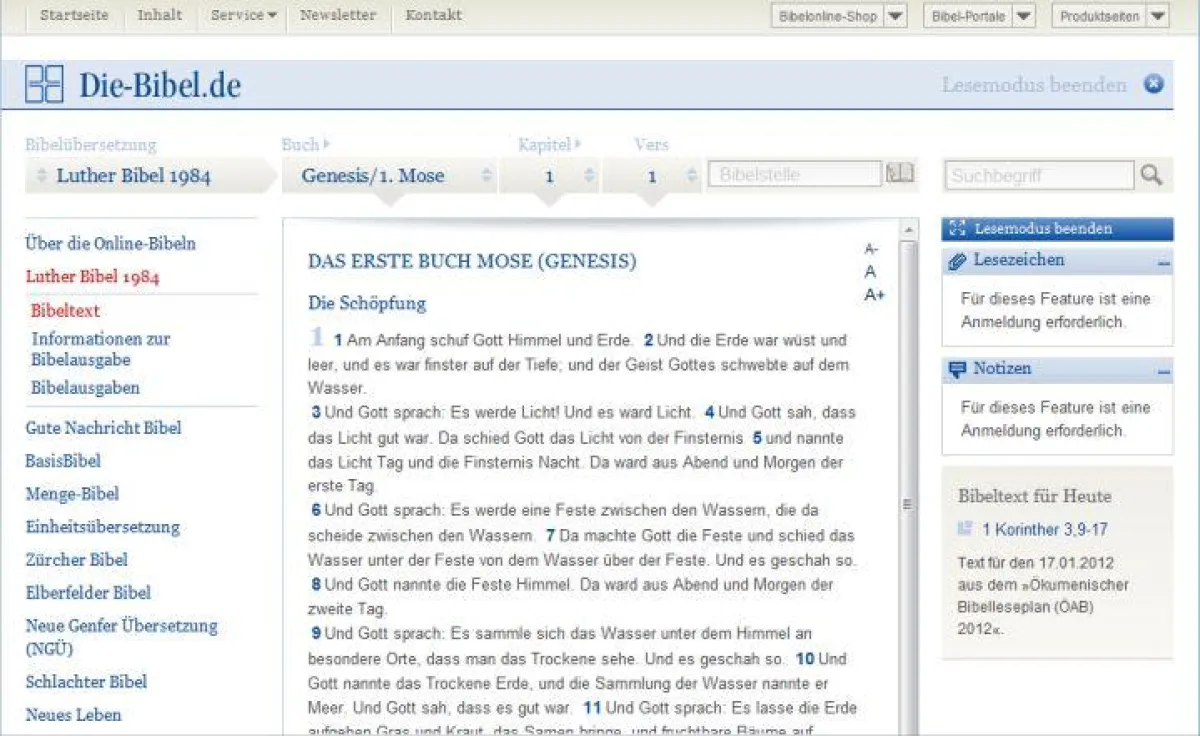Click the Kapitel label arrow
The image size is (1200, 736).
577,145
